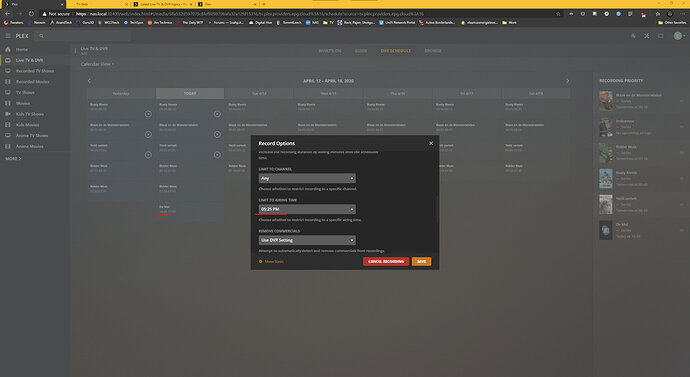Open Movies library in sidebar
This screenshot has height=377, width=690.
pos(23,103)
